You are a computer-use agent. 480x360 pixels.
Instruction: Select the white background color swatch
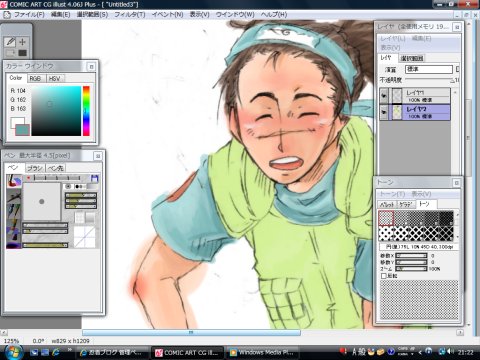pos(17,122)
